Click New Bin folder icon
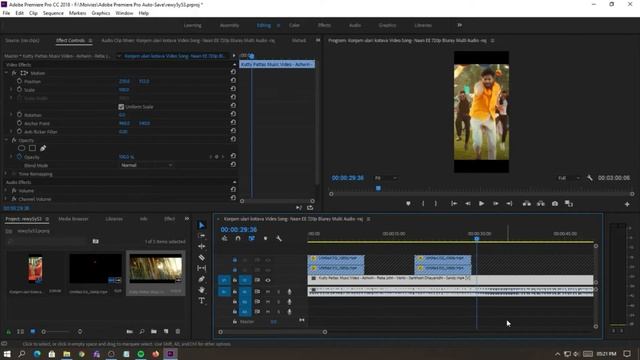The image size is (640, 360). tap(154, 332)
